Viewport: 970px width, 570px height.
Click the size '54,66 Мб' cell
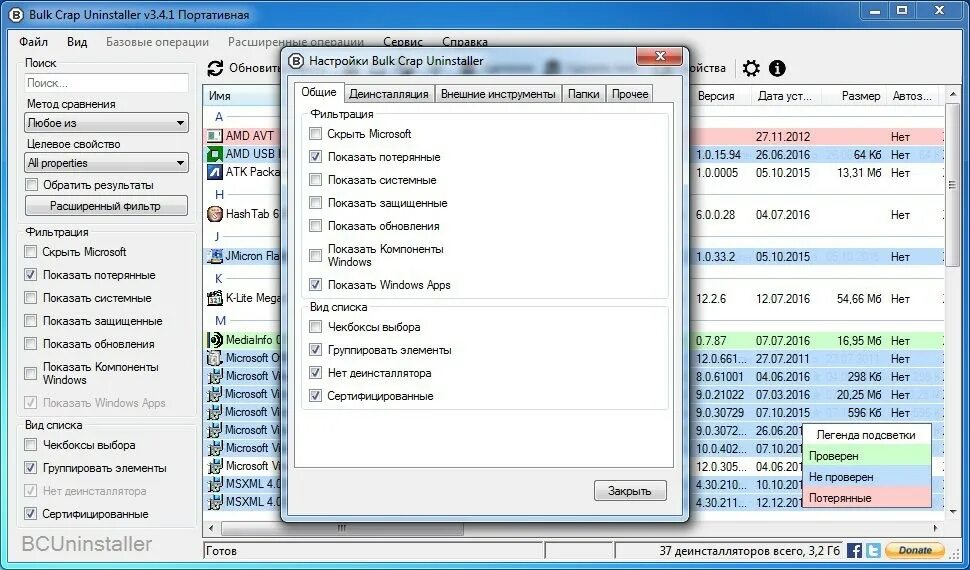859,299
